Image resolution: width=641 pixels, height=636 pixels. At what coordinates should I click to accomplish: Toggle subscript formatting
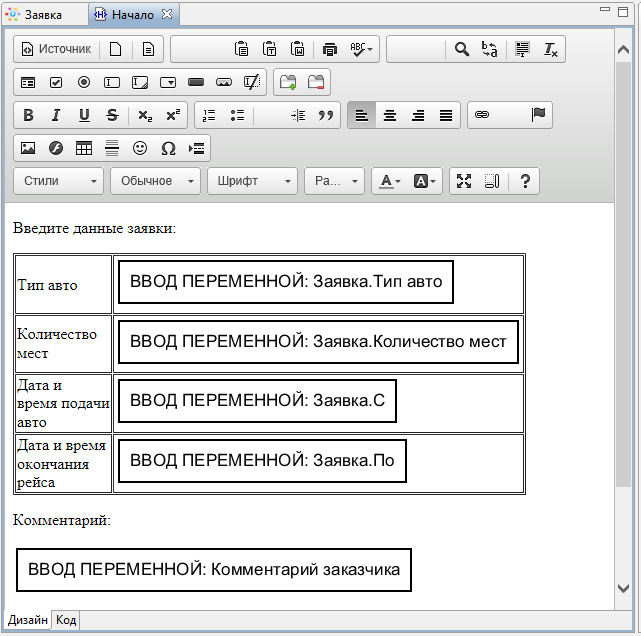point(145,115)
